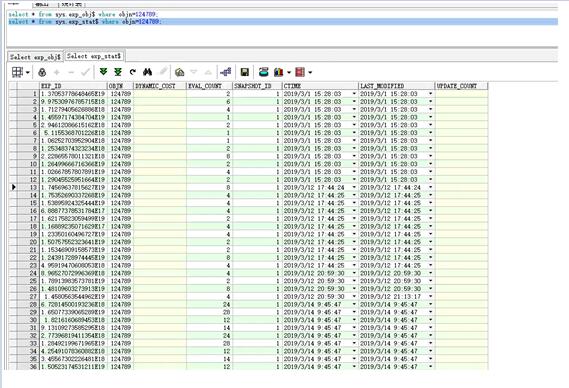Open find with the binoculars icon
The width and height of the screenshot is (569, 388).
pos(147,72)
